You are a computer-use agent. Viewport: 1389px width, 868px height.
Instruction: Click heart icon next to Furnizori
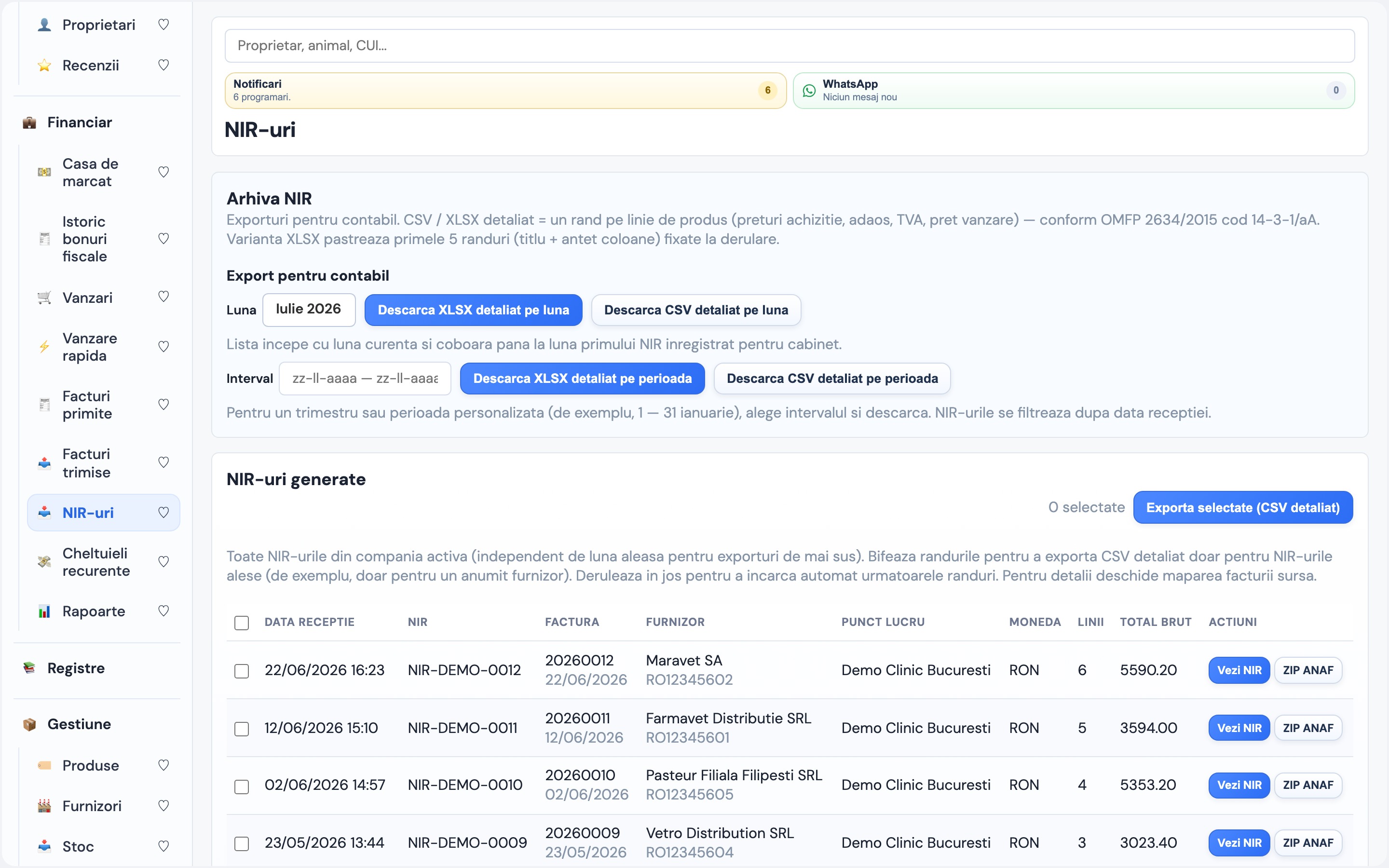tap(163, 805)
